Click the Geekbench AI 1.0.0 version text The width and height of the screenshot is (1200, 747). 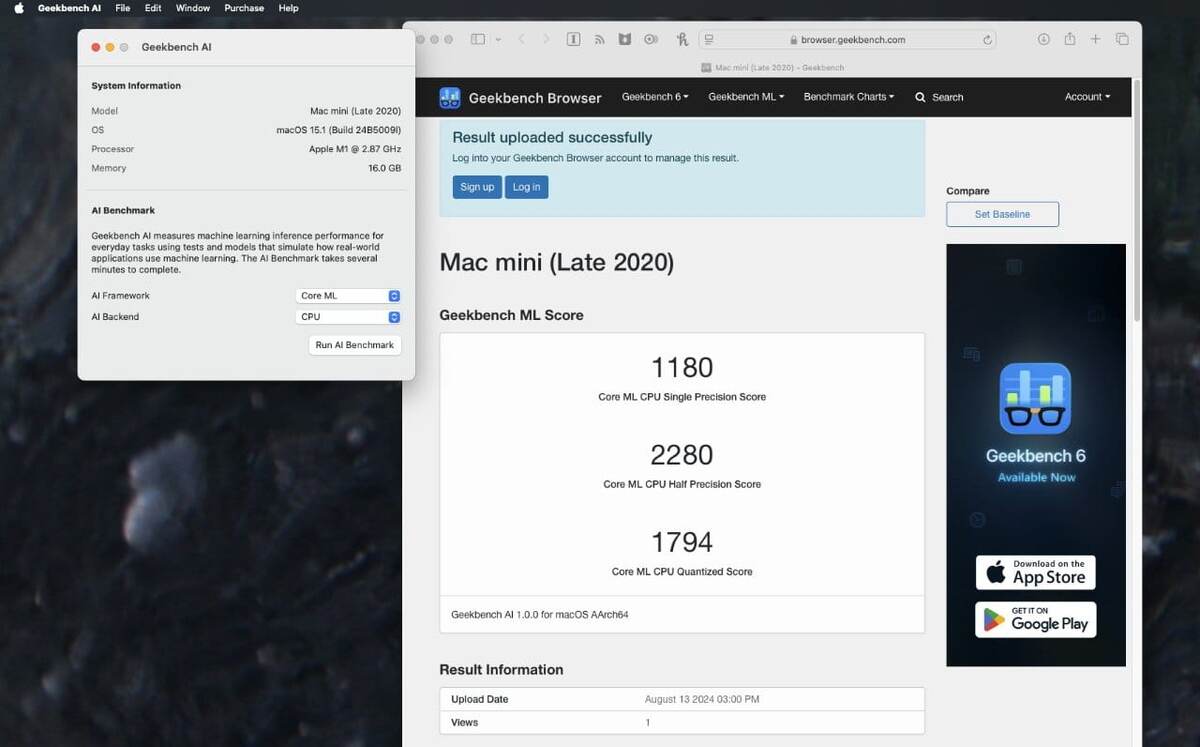coord(540,615)
